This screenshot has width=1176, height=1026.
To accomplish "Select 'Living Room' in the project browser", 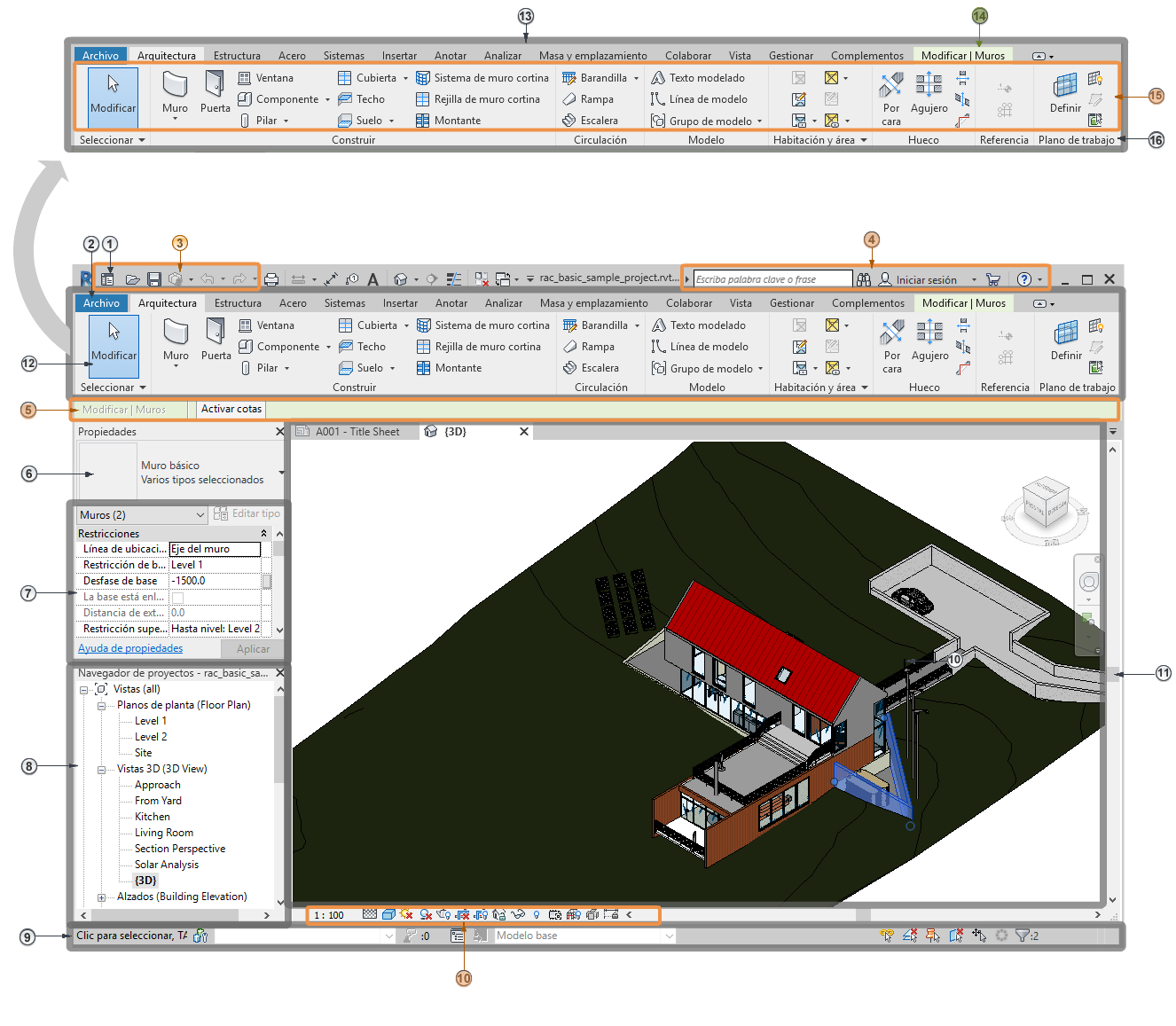I will [164, 833].
